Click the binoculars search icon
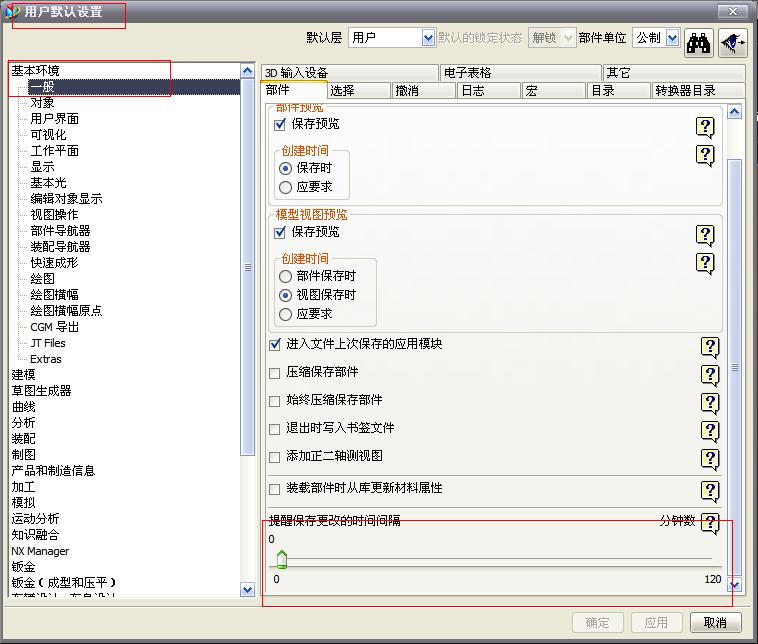This screenshot has width=758, height=644. click(699, 43)
